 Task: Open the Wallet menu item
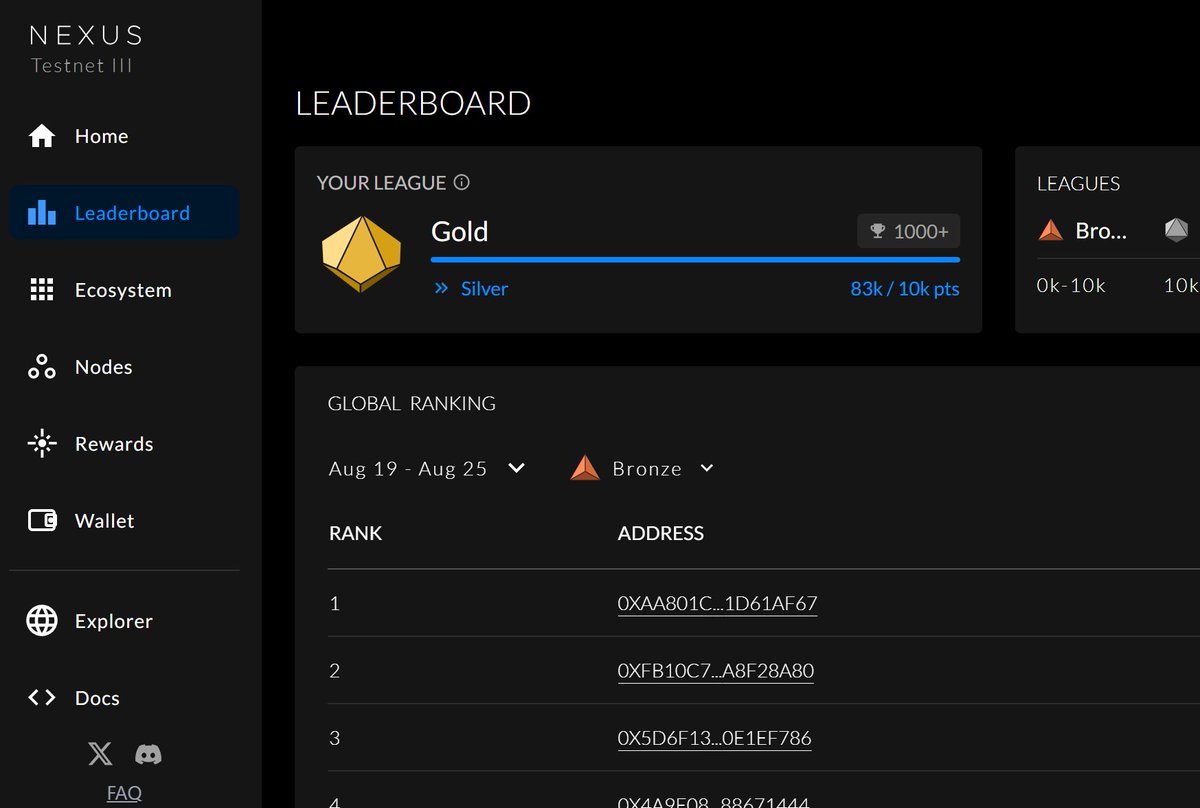pyautogui.click(x=124, y=521)
